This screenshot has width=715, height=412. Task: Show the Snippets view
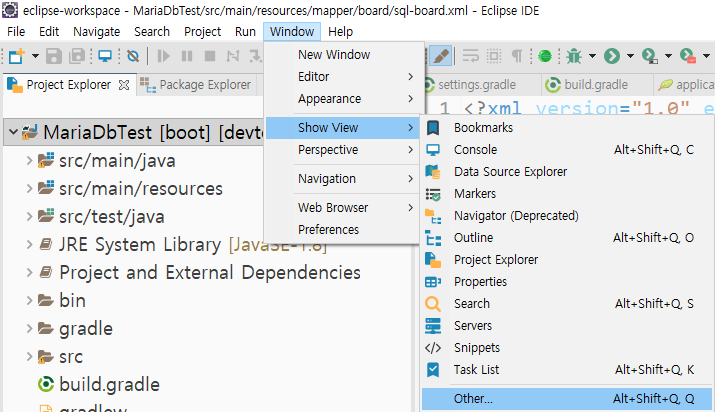[567, 348]
